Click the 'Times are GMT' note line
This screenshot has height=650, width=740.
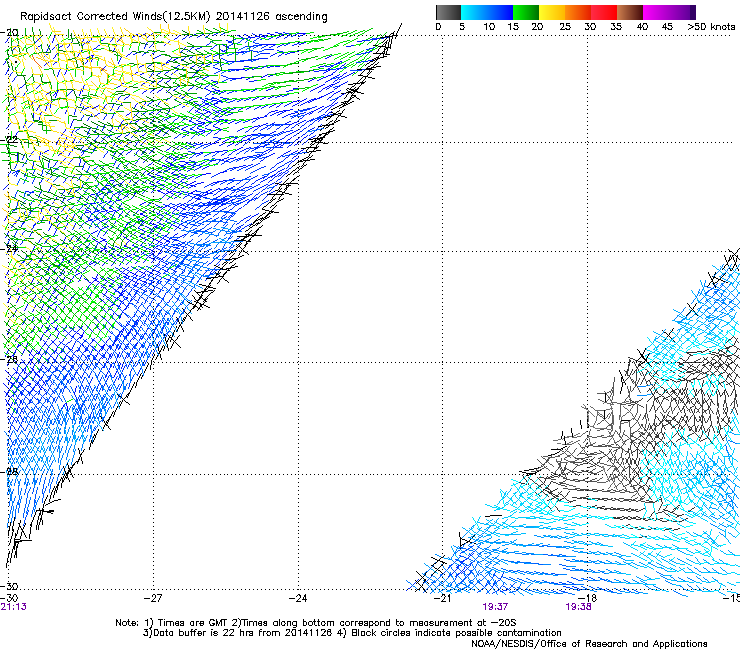(316, 623)
